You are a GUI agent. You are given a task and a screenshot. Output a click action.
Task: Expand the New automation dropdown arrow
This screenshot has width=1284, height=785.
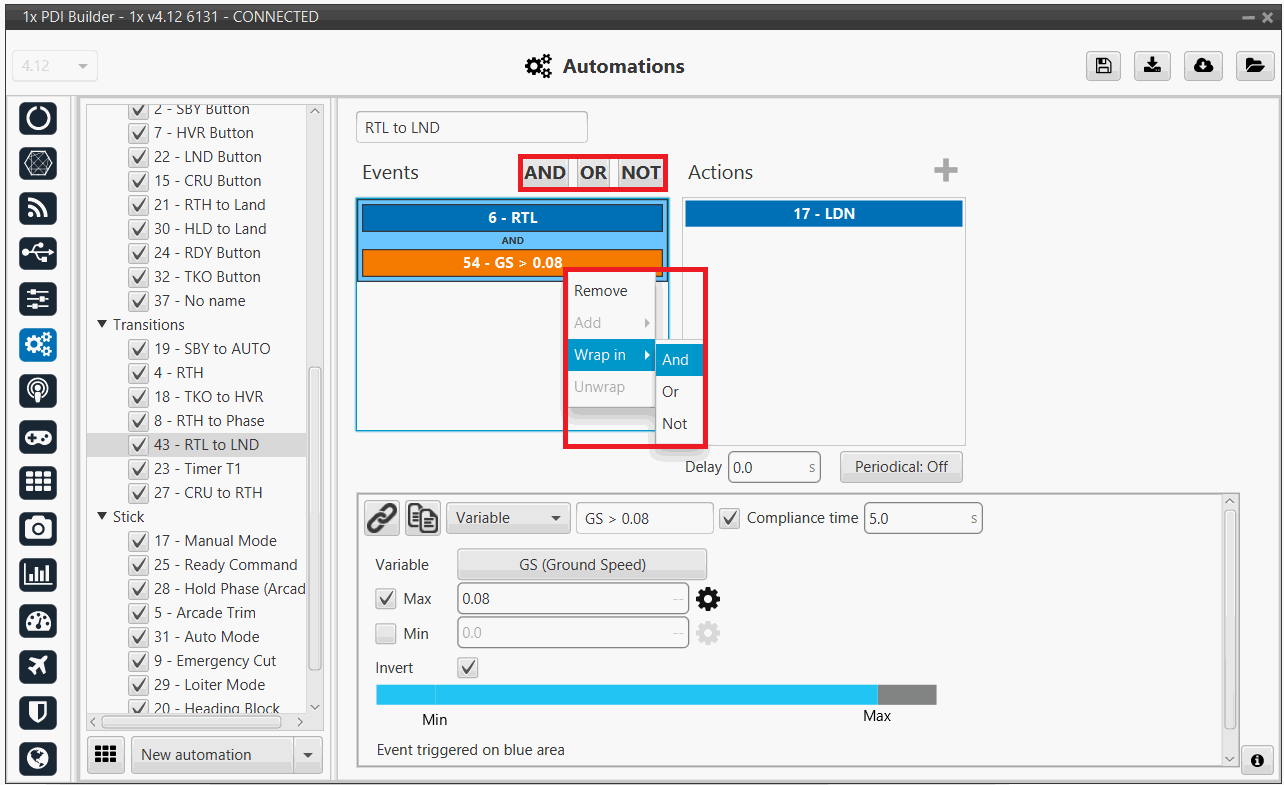pos(307,755)
